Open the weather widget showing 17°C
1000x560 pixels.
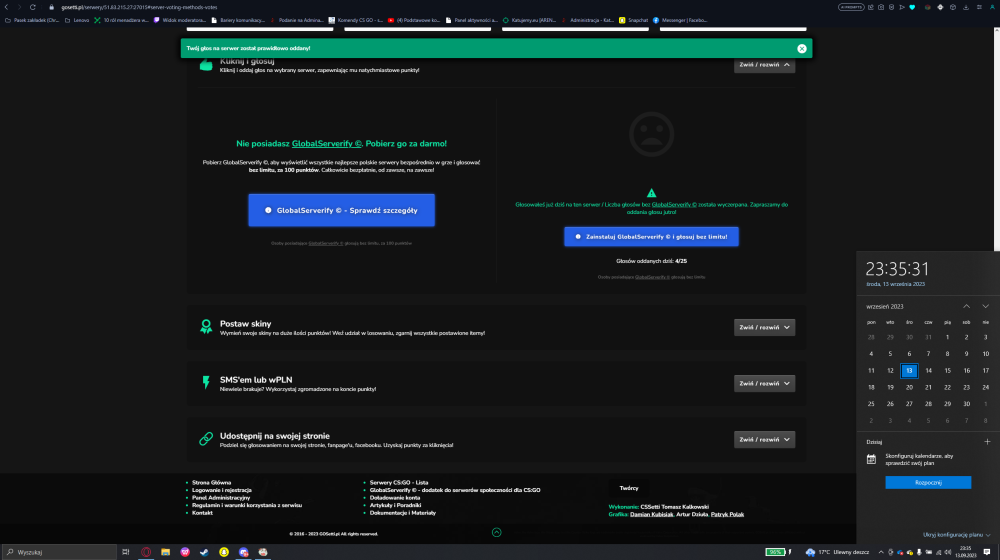click(837, 552)
